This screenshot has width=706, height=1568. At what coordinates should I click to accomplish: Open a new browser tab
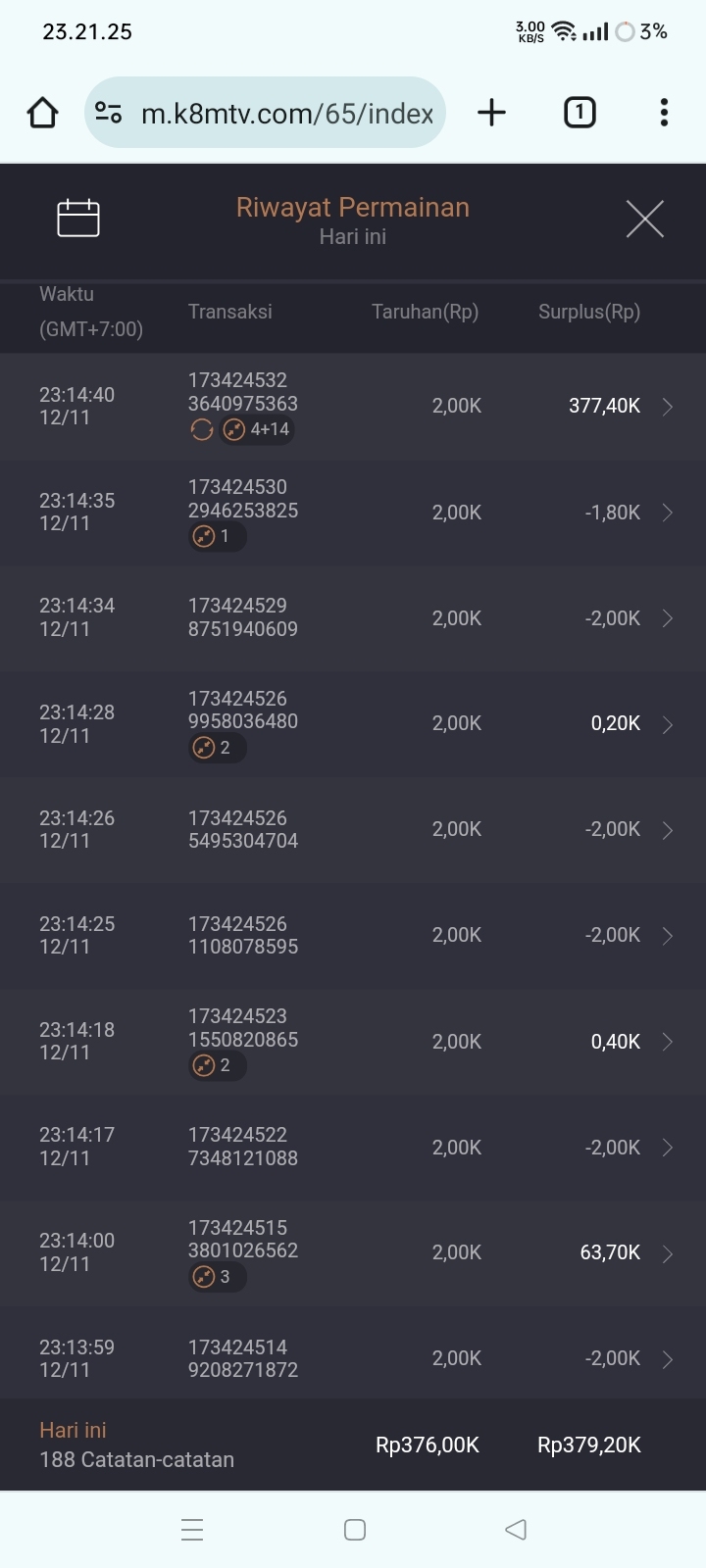point(491,113)
